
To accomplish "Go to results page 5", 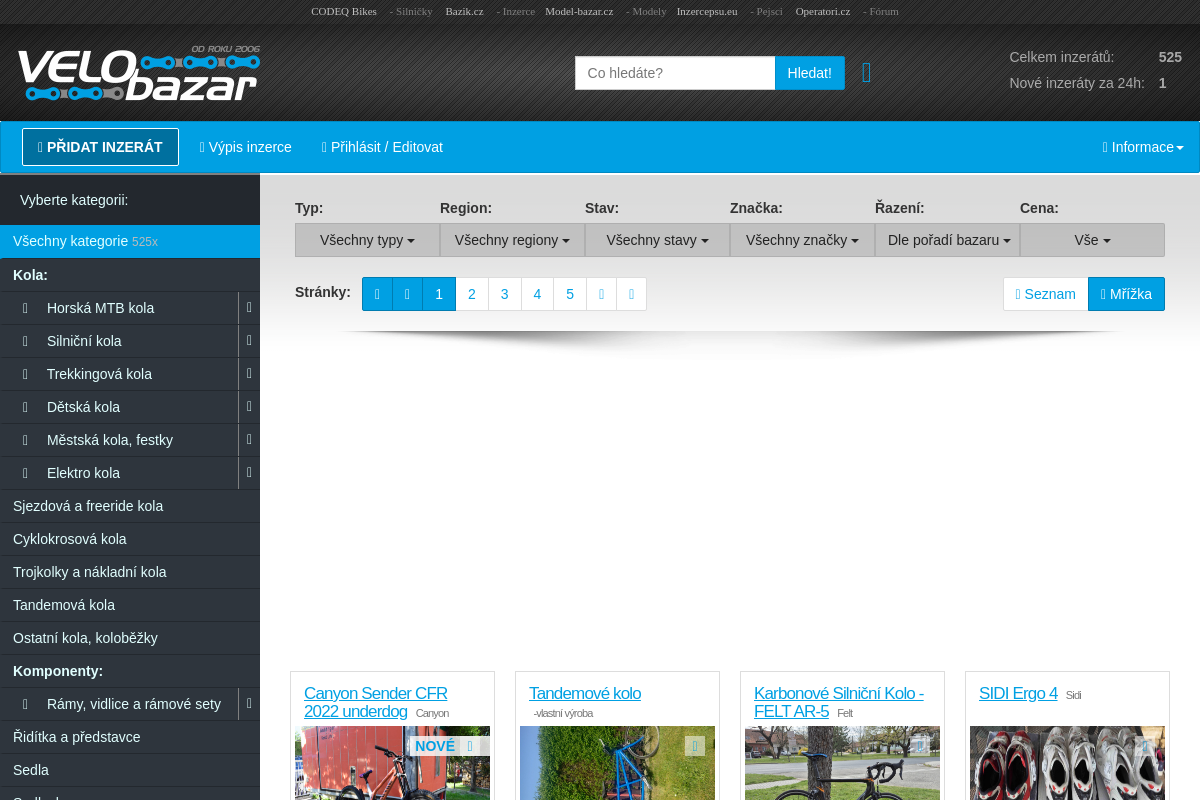I will [570, 294].
